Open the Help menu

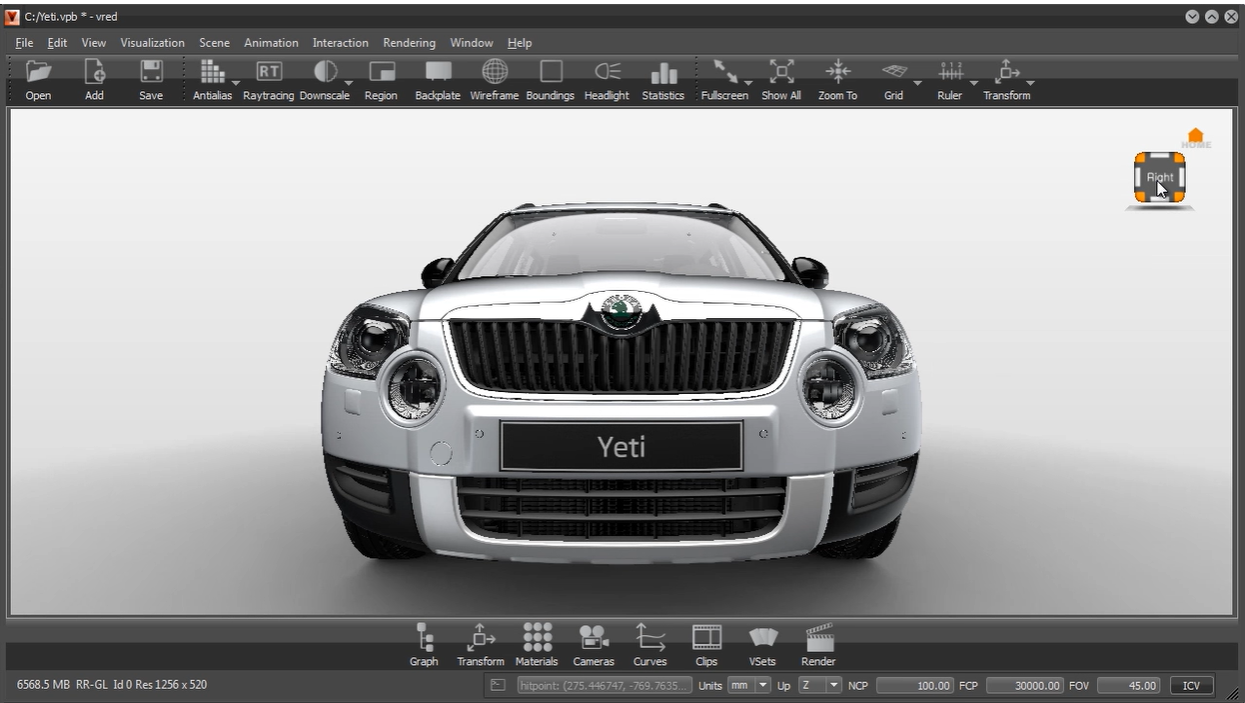[519, 43]
